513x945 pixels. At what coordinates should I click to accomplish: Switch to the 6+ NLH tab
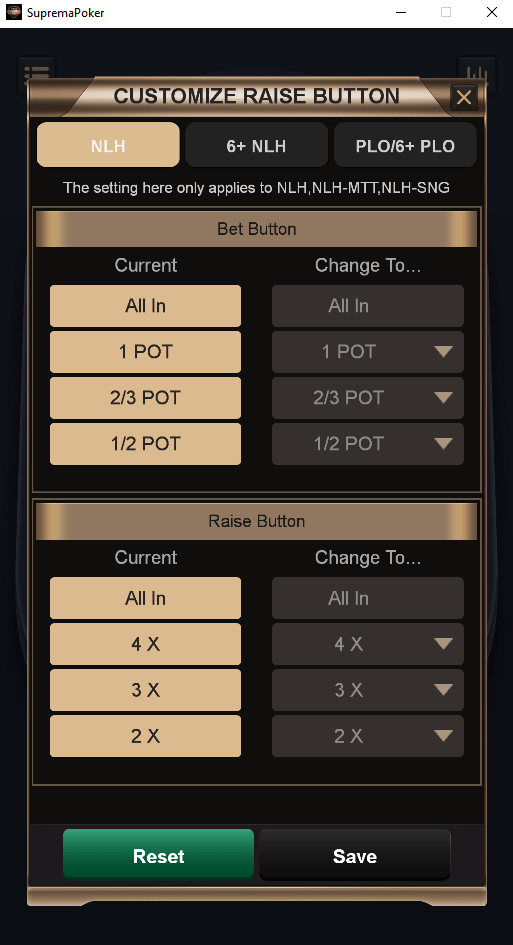click(256, 145)
